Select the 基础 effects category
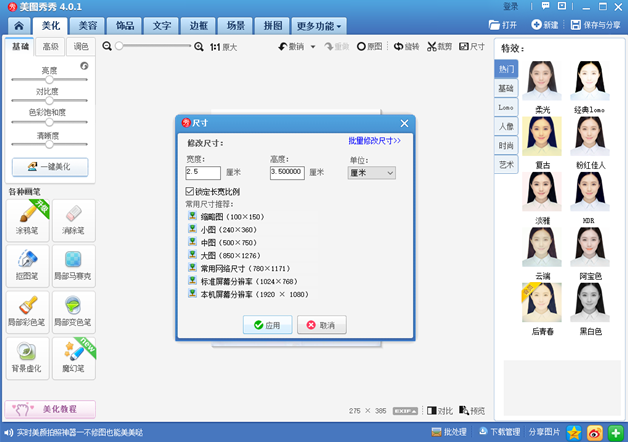 coord(506,88)
